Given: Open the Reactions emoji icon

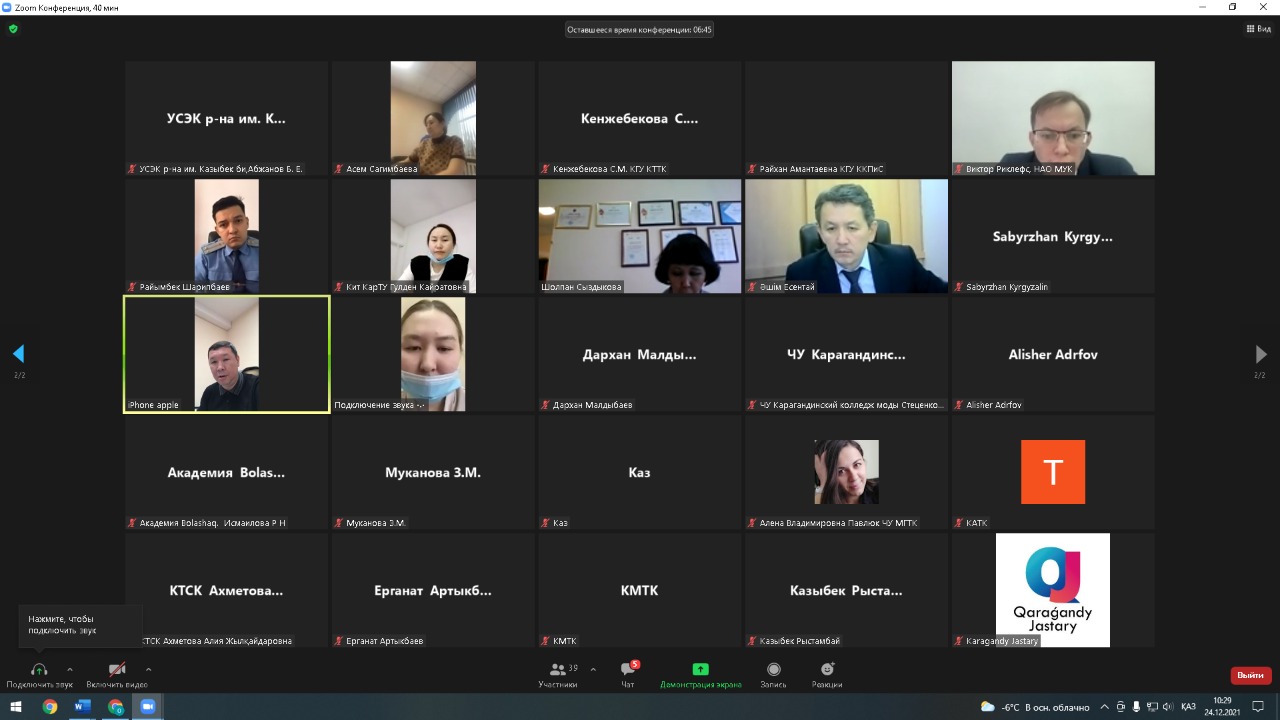Looking at the screenshot, I should [x=827, y=670].
